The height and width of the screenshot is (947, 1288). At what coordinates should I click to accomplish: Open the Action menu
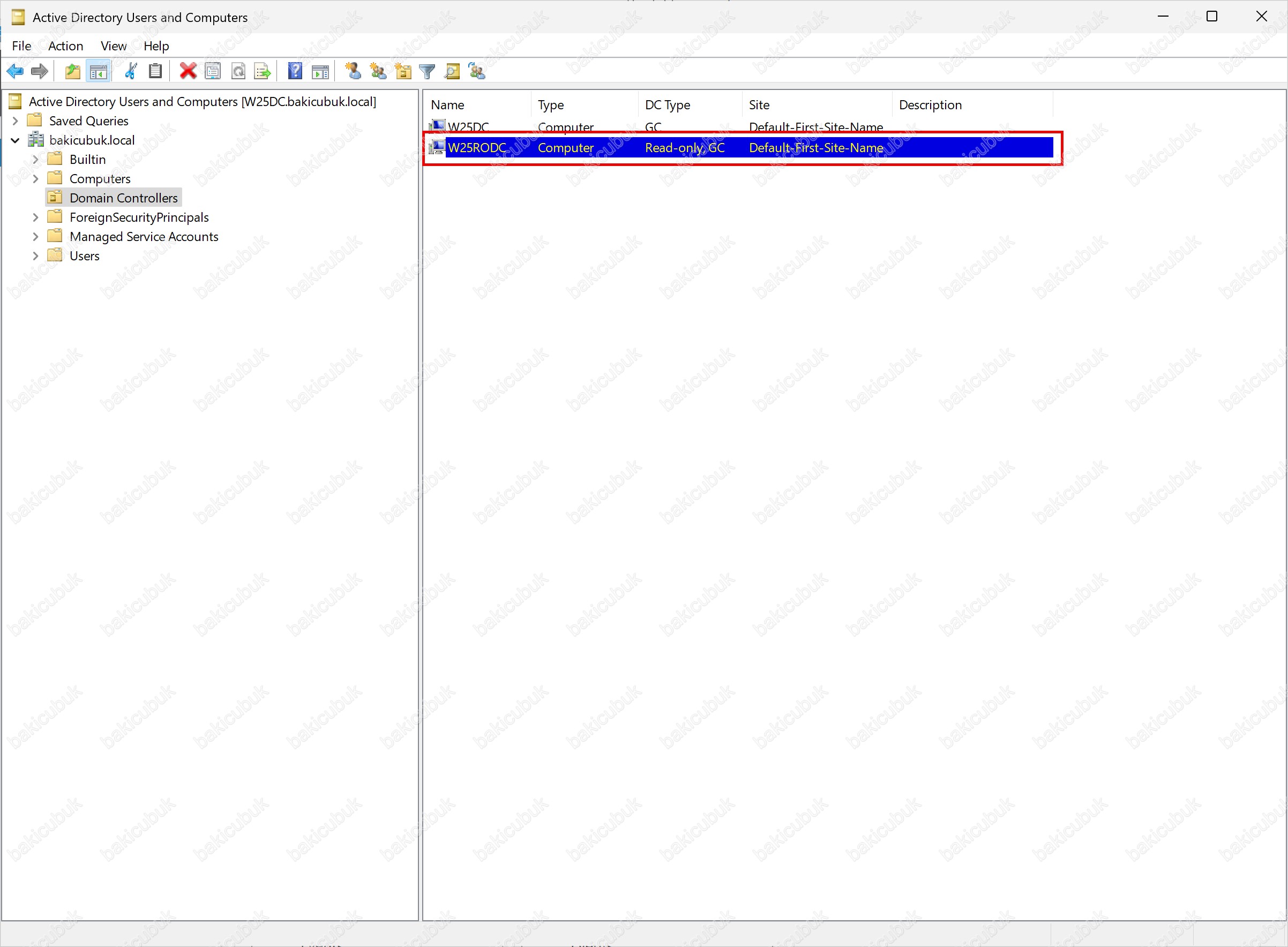pos(65,46)
